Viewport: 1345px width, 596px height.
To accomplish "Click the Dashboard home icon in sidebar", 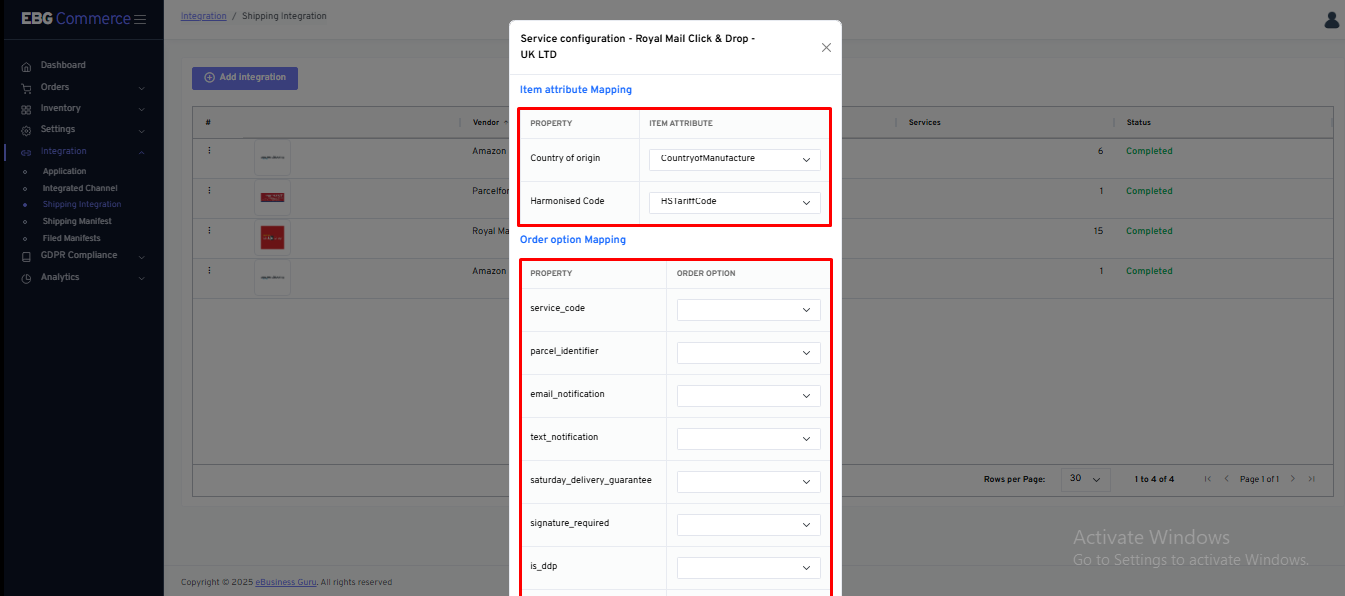I will pyautogui.click(x=26, y=66).
